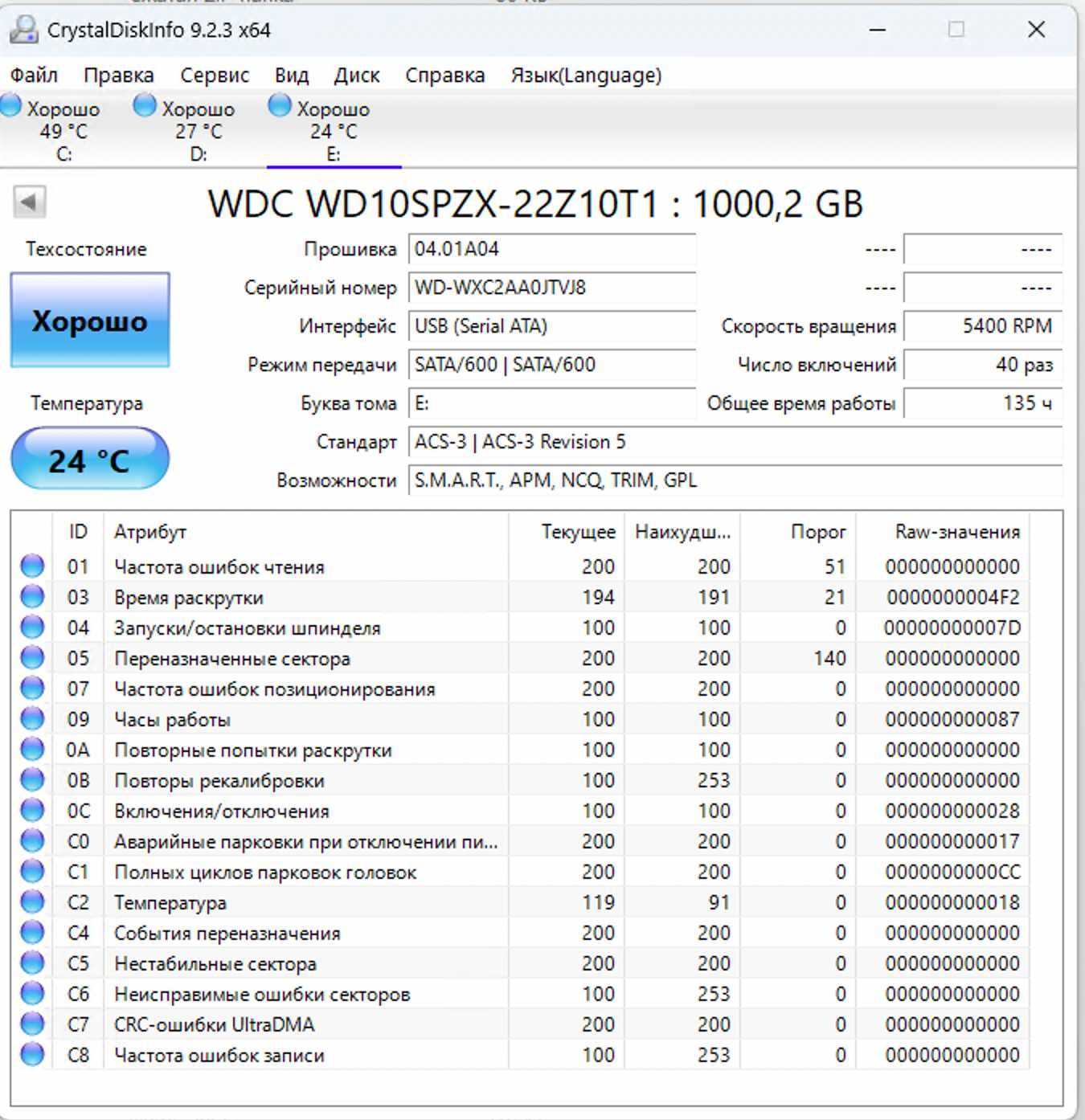Select the Нестабильные сектора attribute row

pos(522,963)
